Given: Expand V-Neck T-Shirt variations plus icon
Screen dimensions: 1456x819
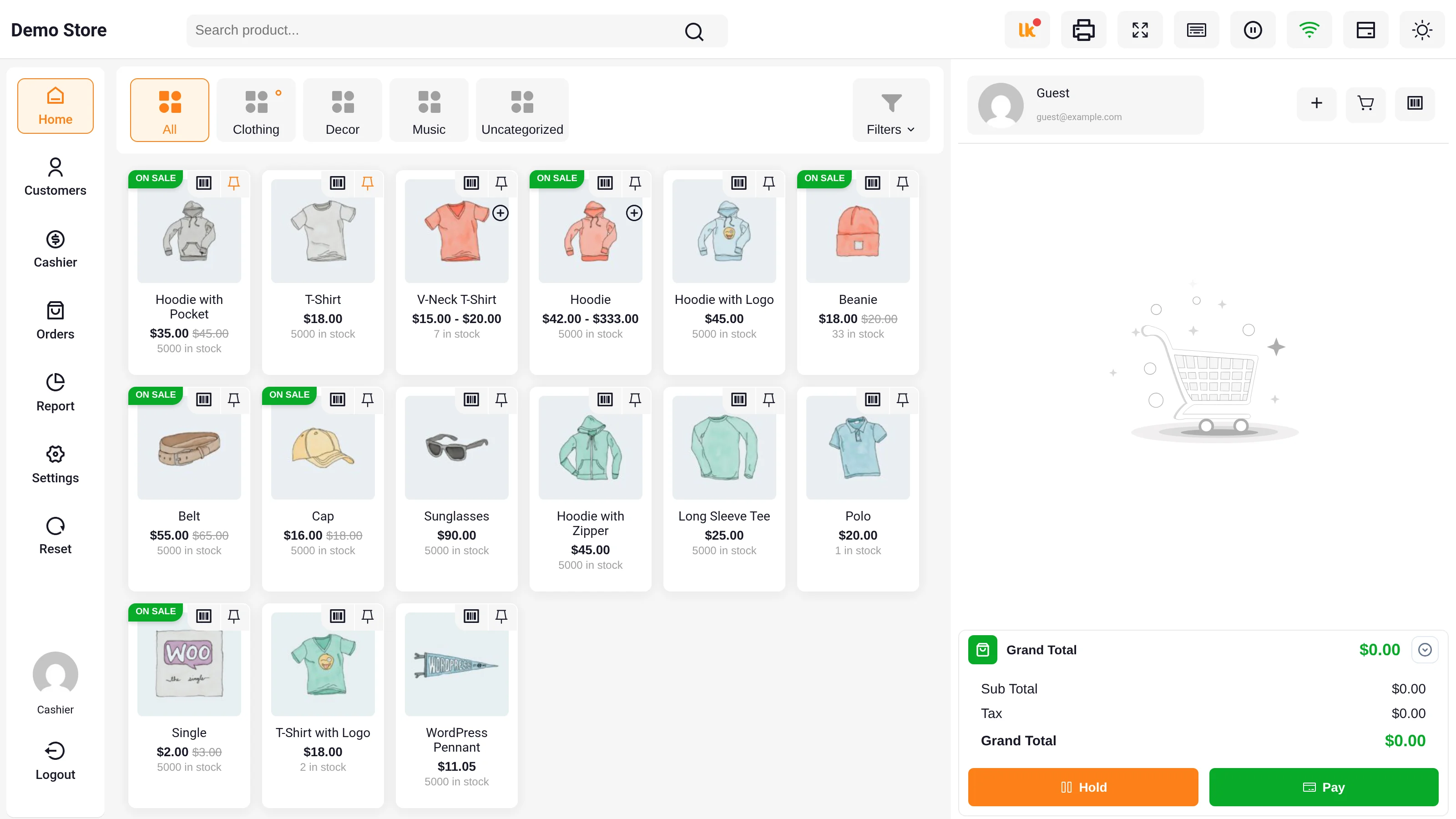Looking at the screenshot, I should pyautogui.click(x=500, y=213).
